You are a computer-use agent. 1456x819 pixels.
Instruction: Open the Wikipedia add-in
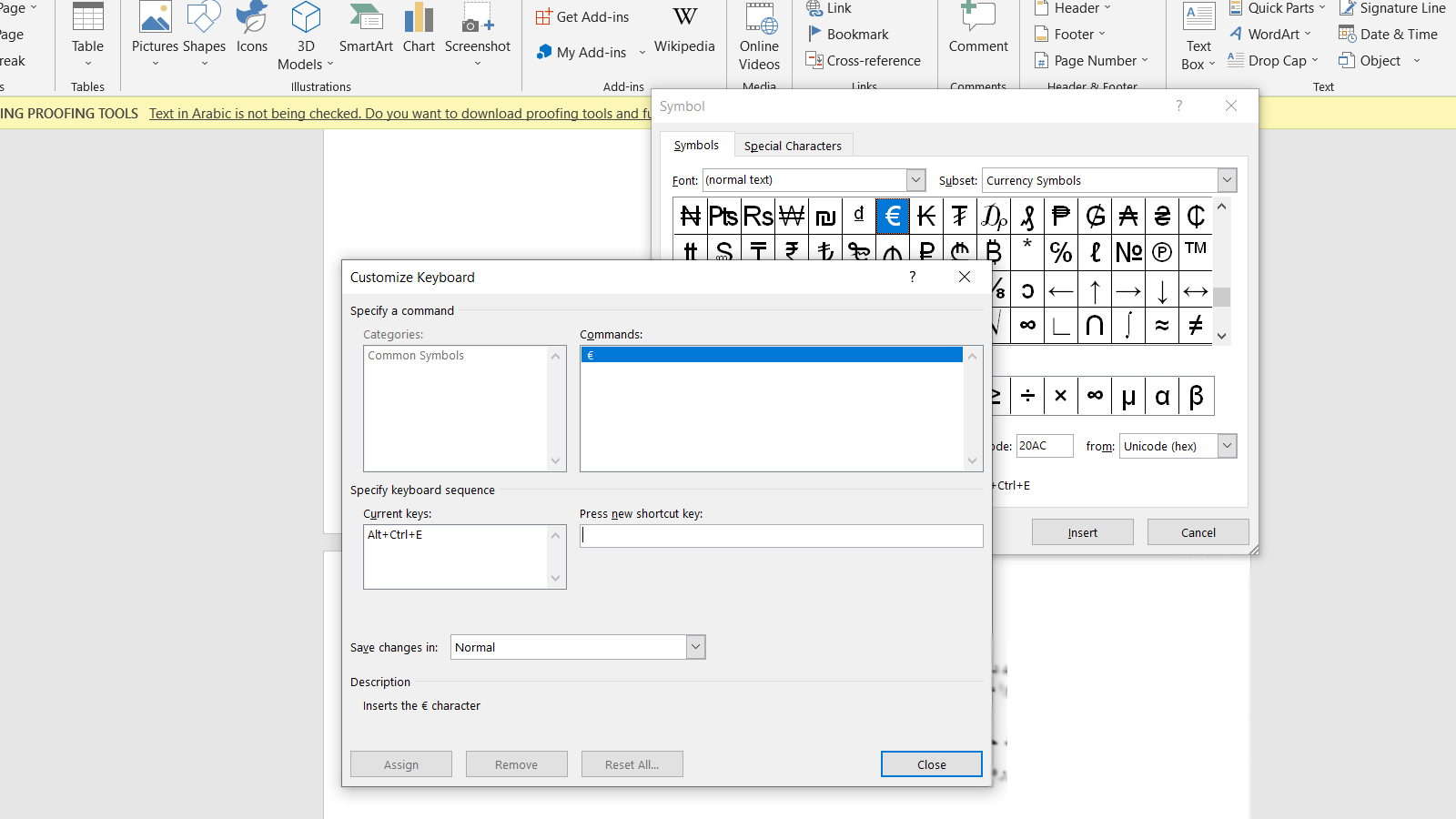[684, 29]
